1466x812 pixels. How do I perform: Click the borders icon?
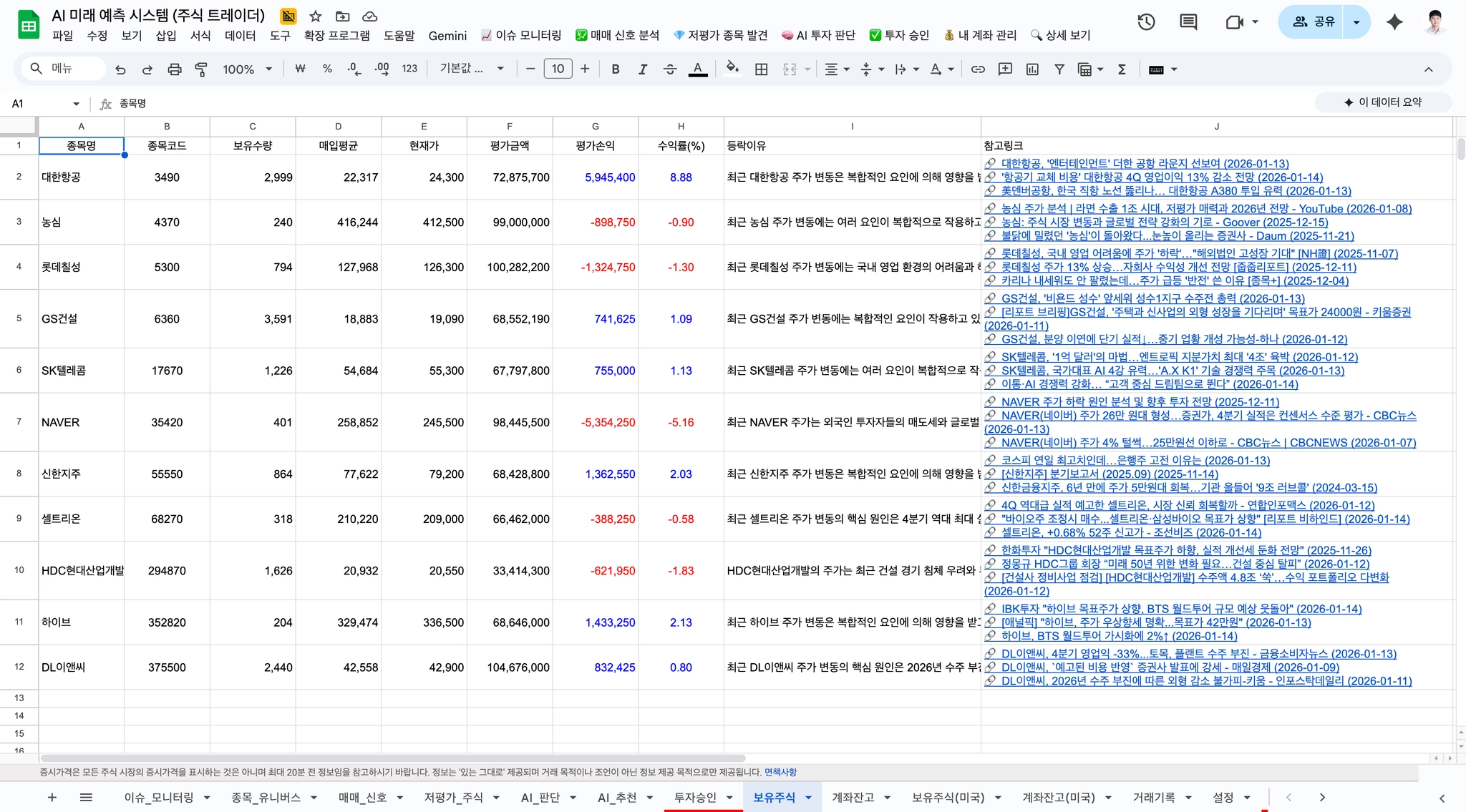762,69
